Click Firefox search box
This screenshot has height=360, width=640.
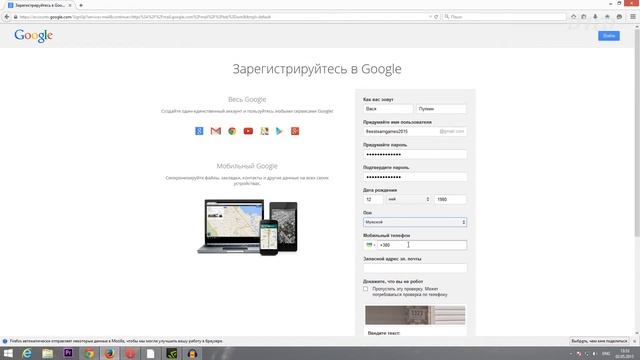click(x=504, y=17)
